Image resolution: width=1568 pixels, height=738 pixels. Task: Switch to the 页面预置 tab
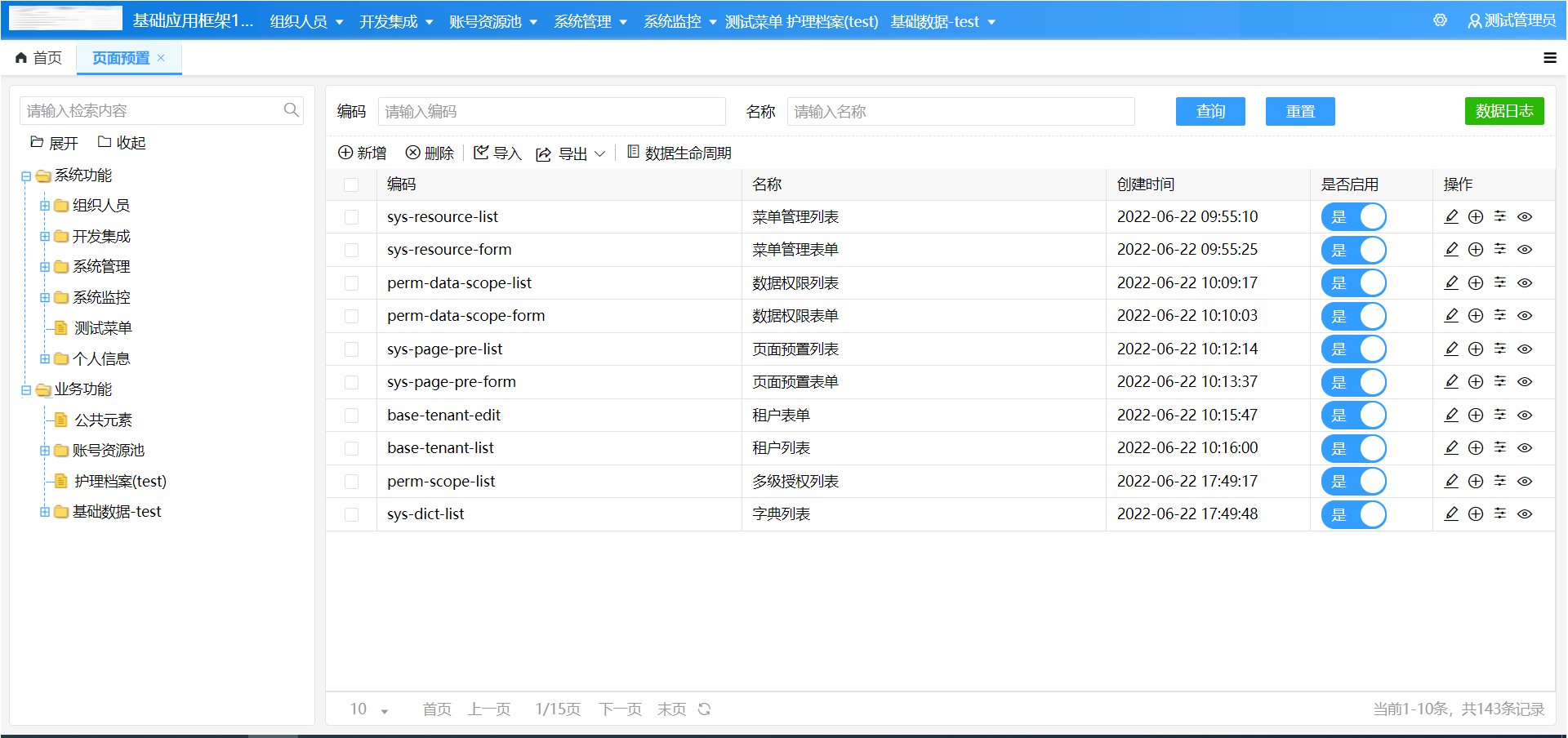click(x=121, y=58)
